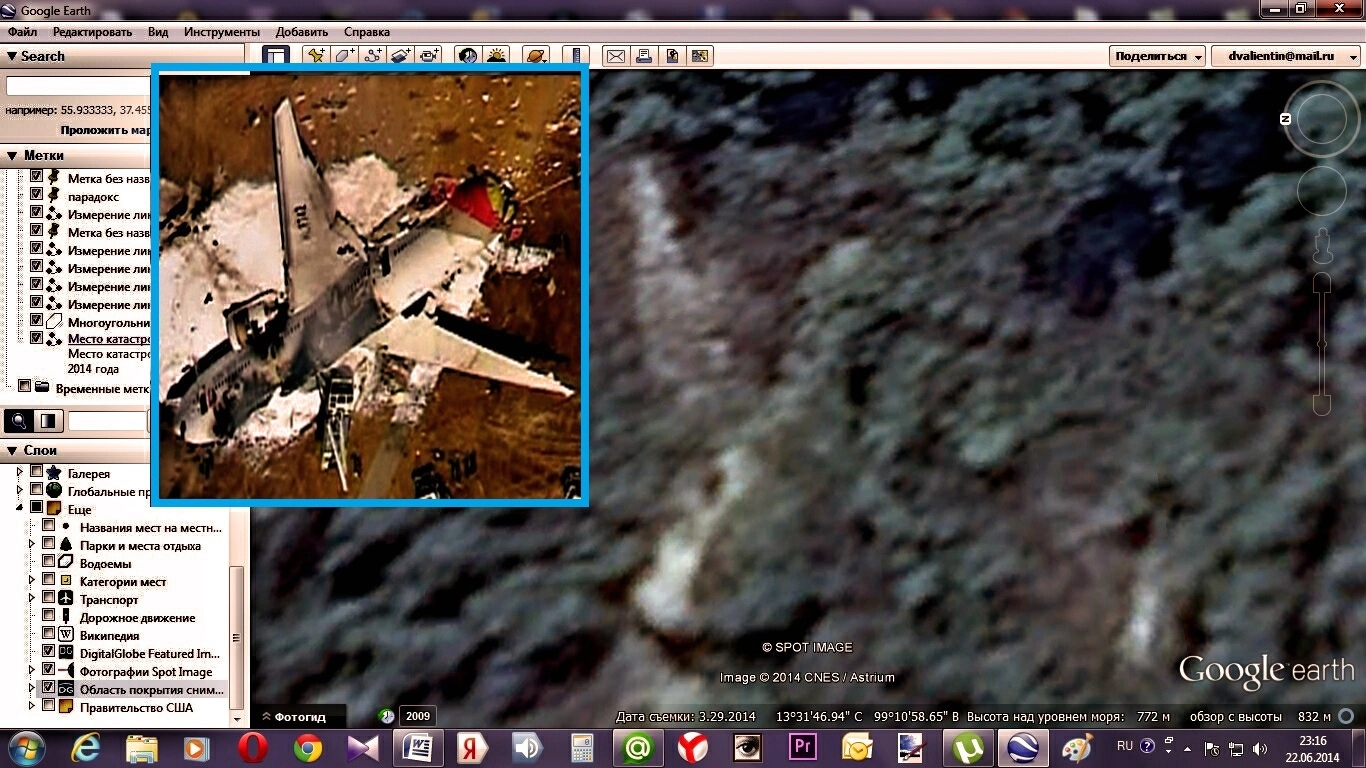Open the Инструменты menu

coord(221,32)
